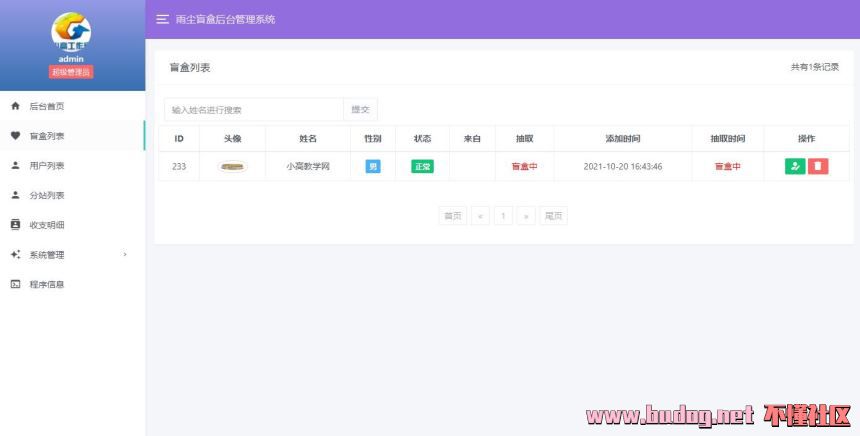Screen dimensions: 860x436
Task: Open 用户列表 in the sidebar
Action: [72, 165]
